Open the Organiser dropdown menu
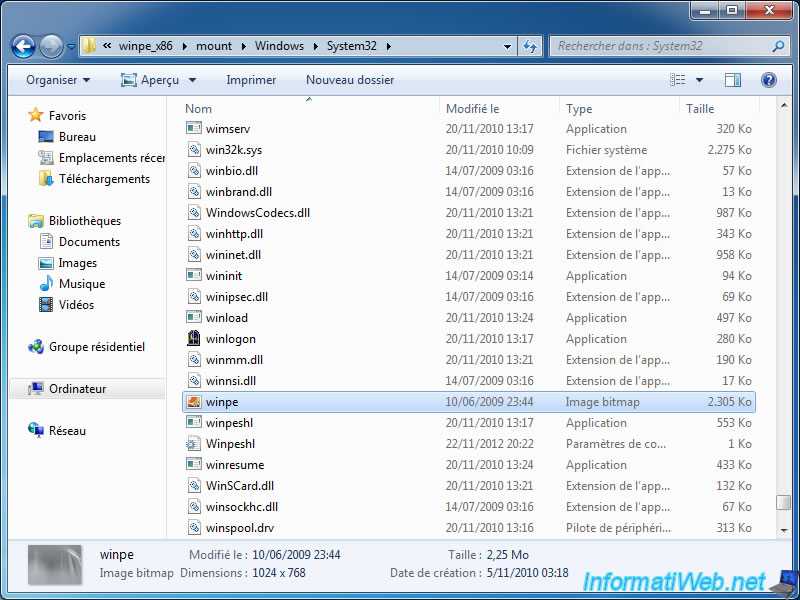The width and height of the screenshot is (800, 600). pos(58,80)
